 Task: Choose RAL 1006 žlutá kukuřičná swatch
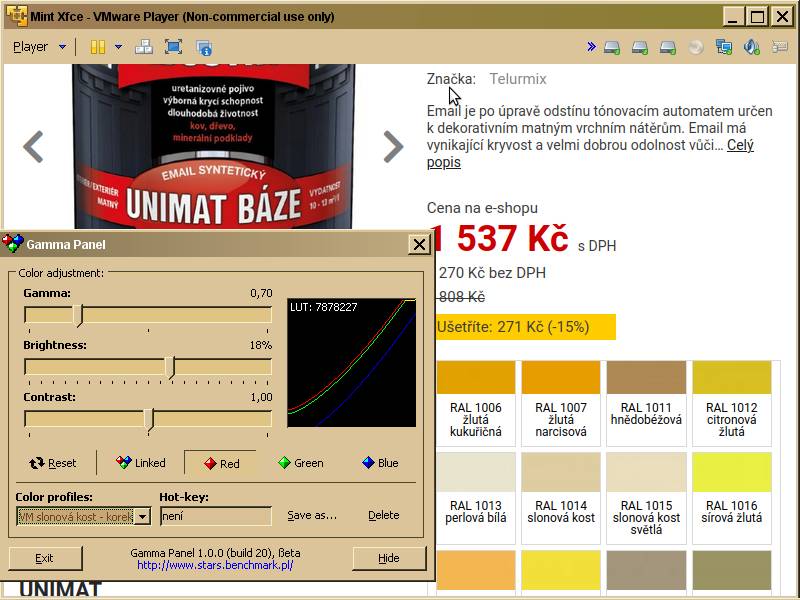click(x=476, y=403)
